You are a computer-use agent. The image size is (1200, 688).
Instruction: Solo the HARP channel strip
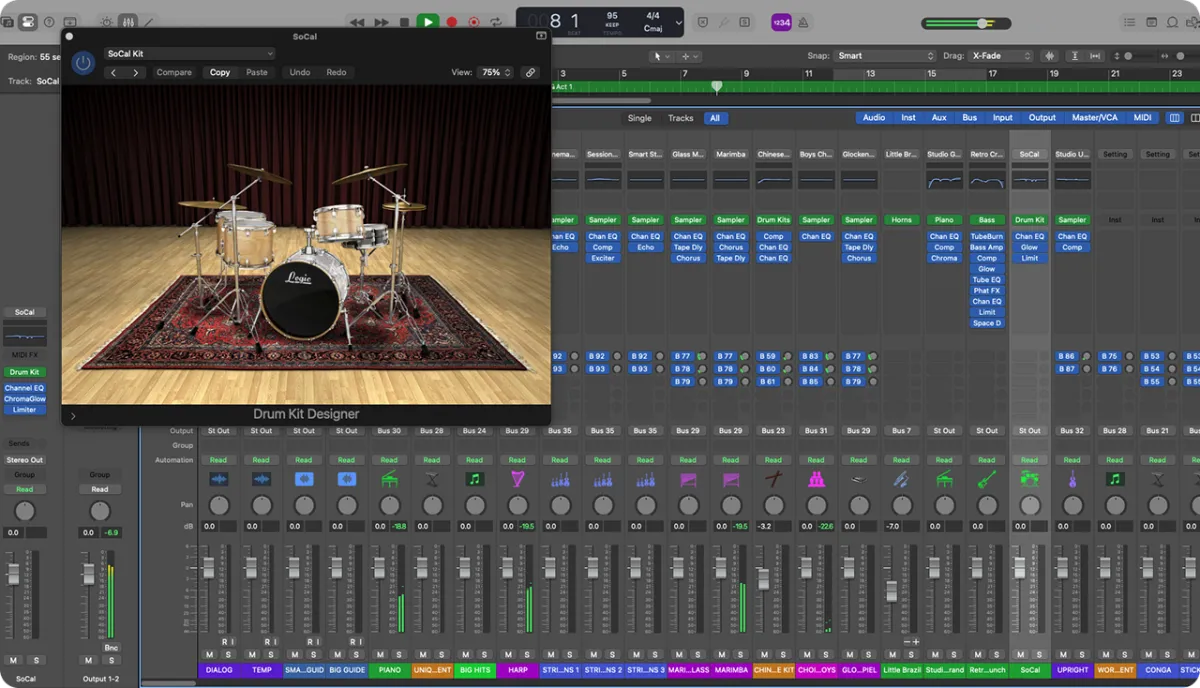[526, 655]
